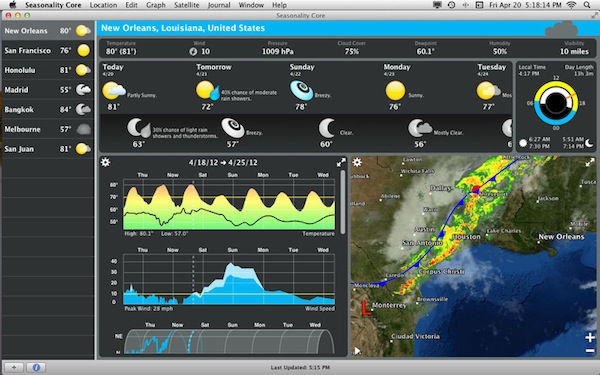The height and width of the screenshot is (375, 600).
Task: Open the Satellite menu
Action: [x=186, y=5]
